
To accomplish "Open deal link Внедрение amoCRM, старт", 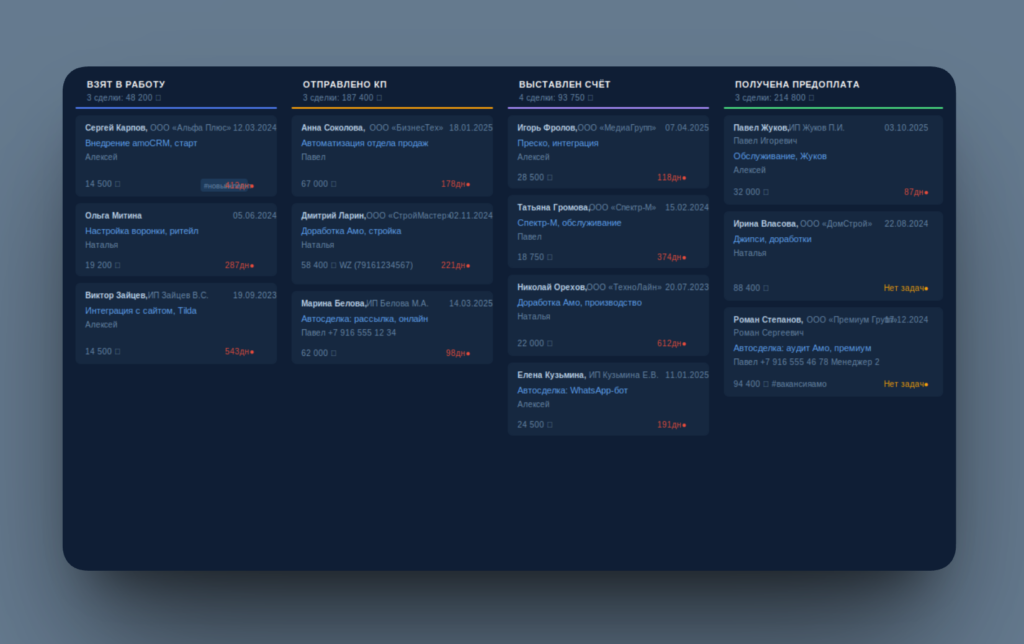I will [141, 143].
